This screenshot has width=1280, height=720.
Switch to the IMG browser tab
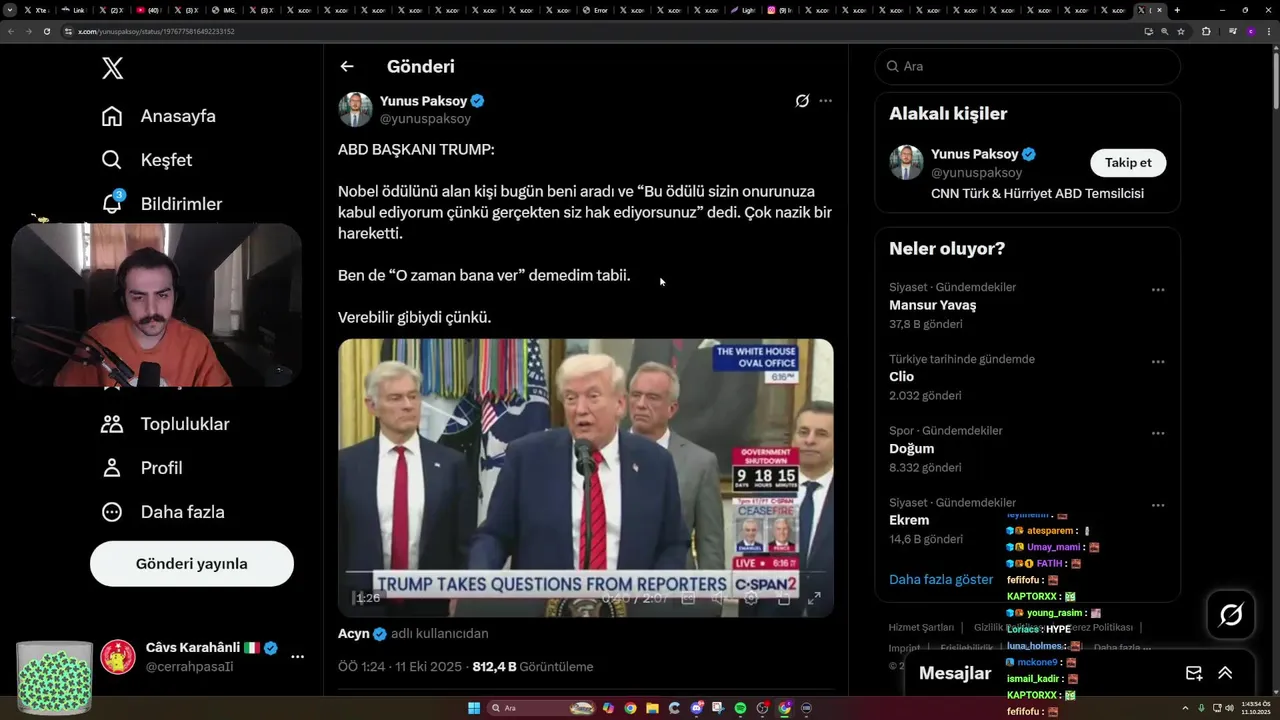pyautogui.click(x=225, y=10)
